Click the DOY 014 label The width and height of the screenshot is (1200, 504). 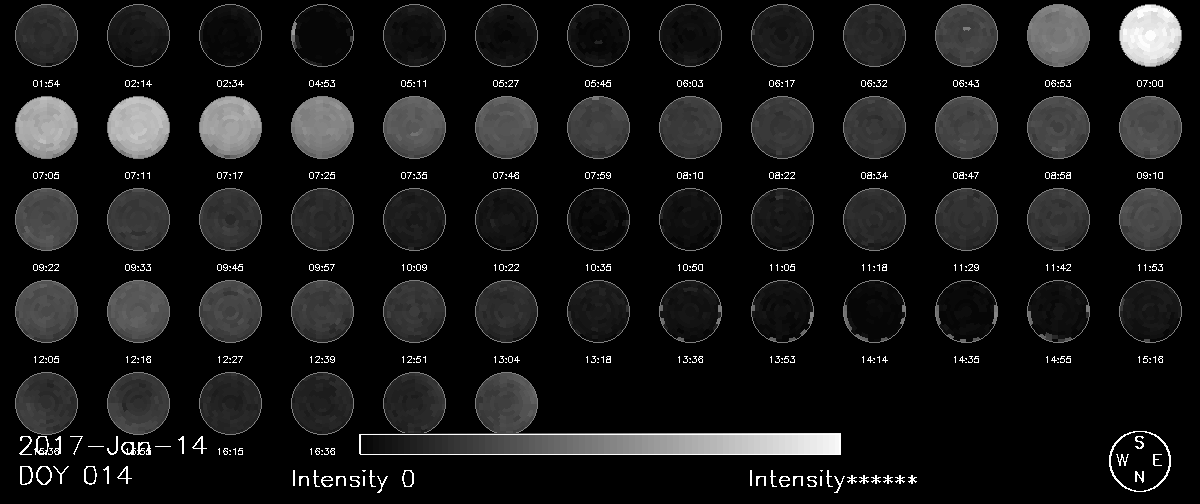75,476
